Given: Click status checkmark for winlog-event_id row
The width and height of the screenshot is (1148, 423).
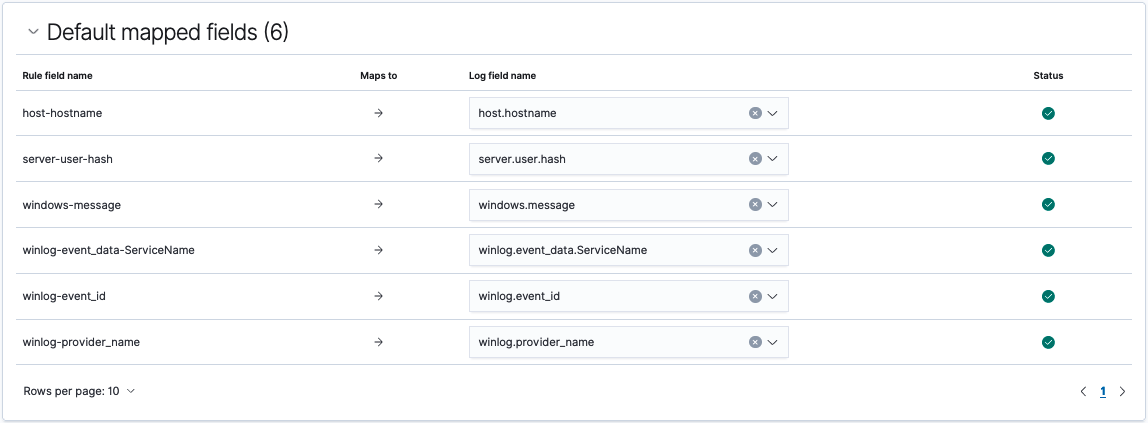Looking at the screenshot, I should [x=1048, y=296].
